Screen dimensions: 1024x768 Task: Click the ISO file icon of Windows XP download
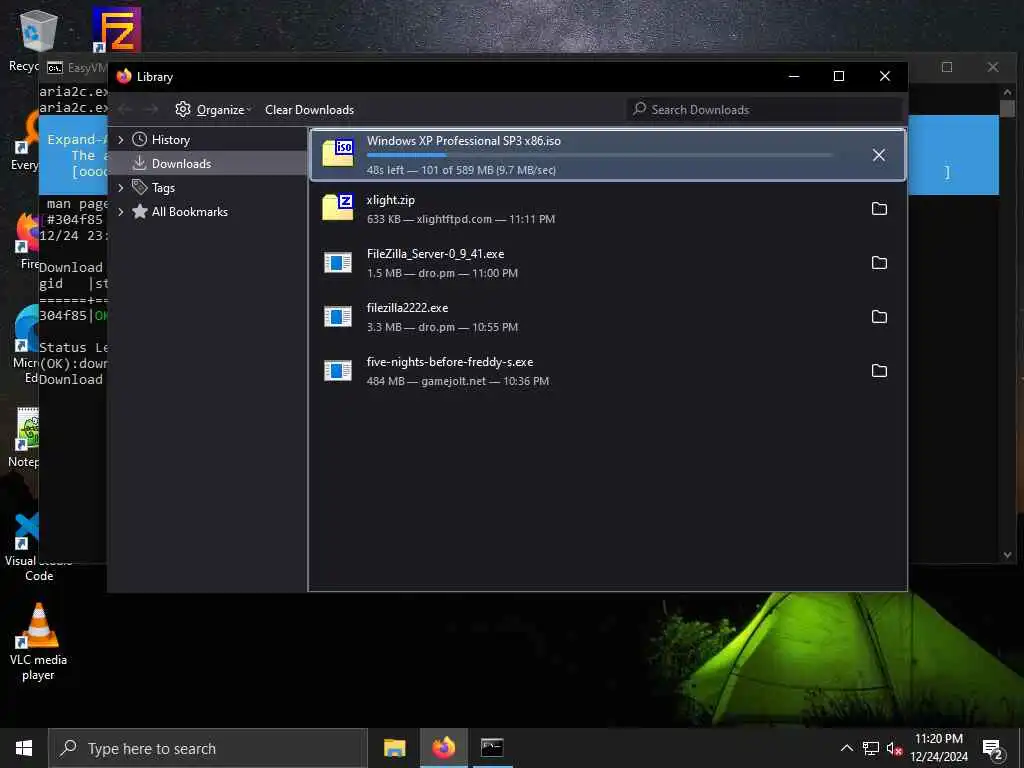[338, 153]
